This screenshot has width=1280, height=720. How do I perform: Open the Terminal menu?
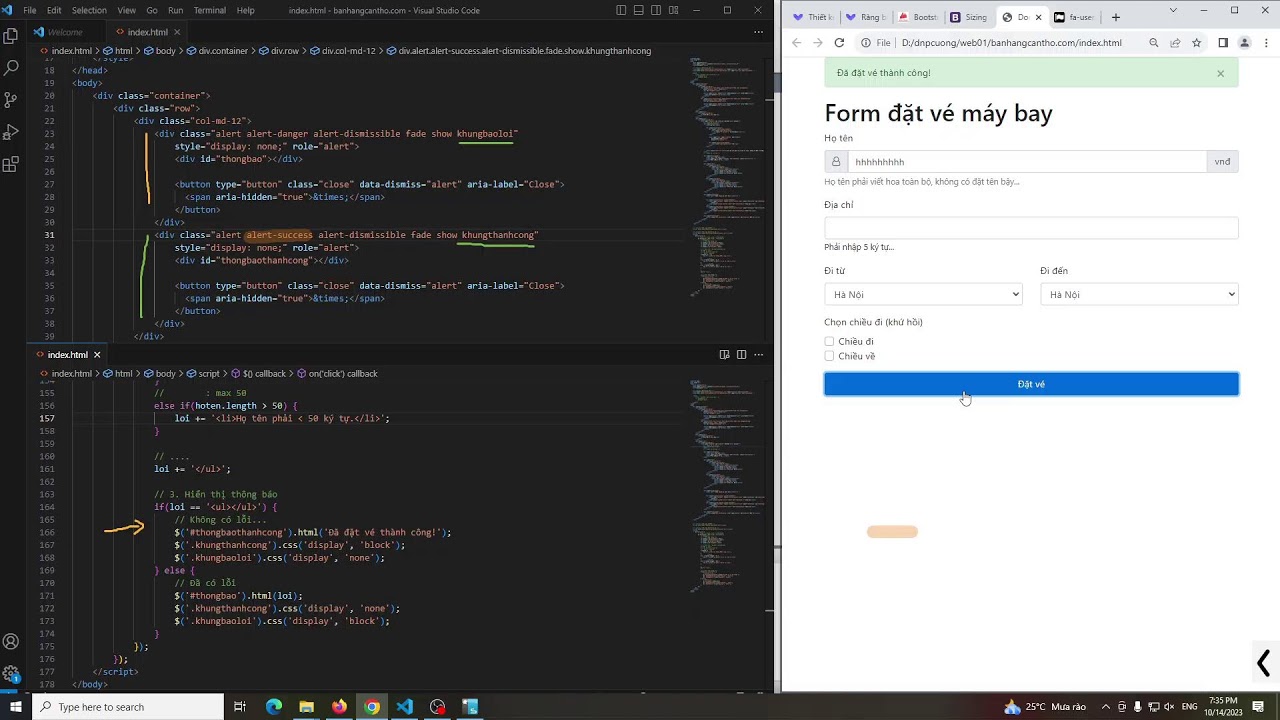(x=209, y=10)
